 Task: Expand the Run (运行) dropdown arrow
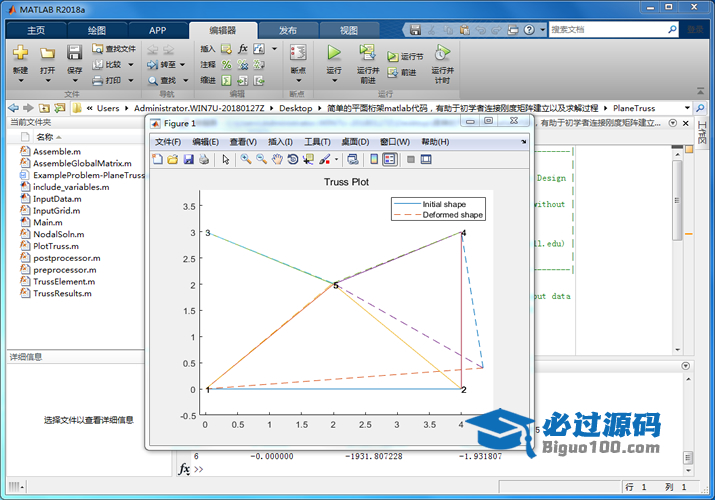coord(334,81)
